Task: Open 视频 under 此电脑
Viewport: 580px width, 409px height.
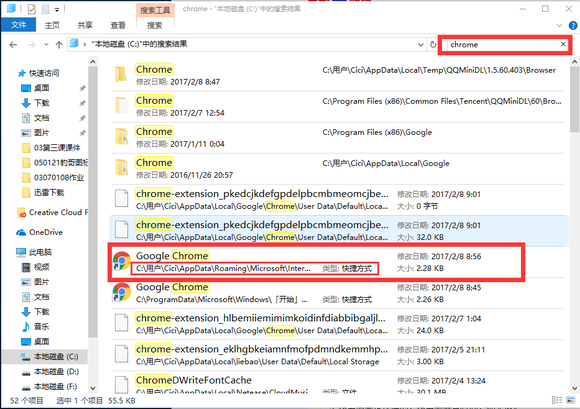Action: pyautogui.click(x=41, y=267)
